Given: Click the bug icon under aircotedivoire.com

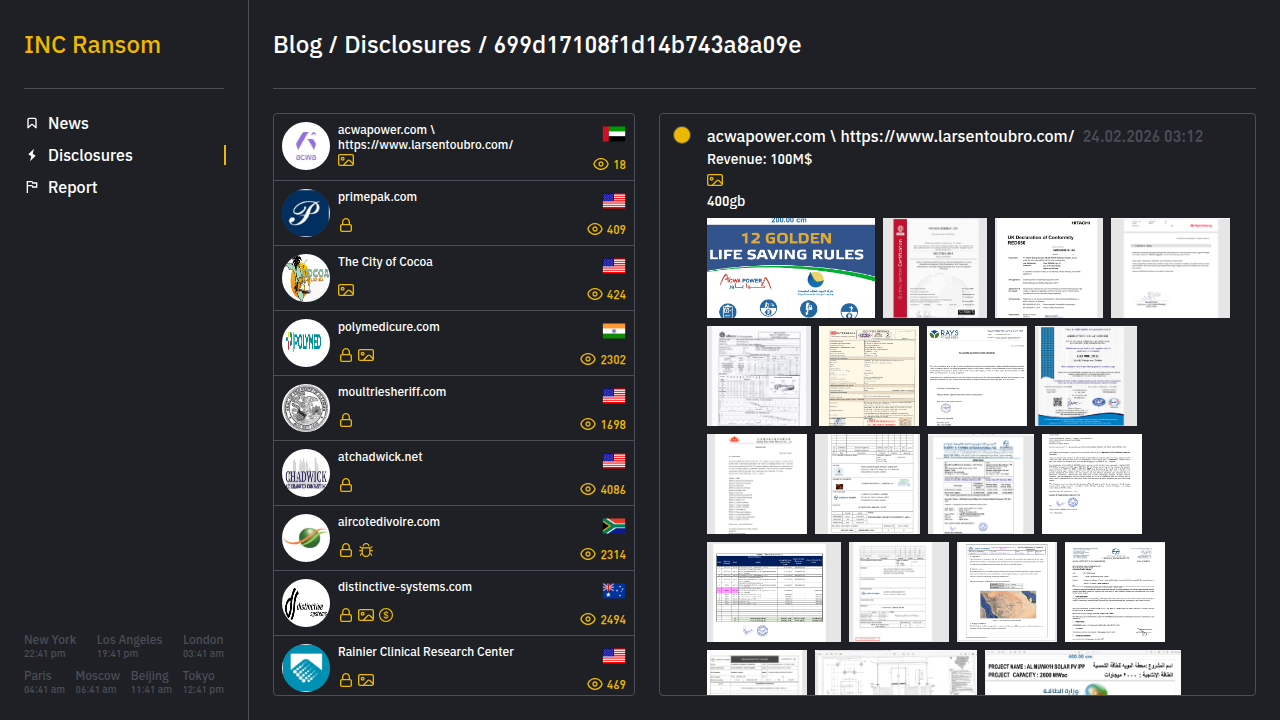Looking at the screenshot, I should coord(366,550).
